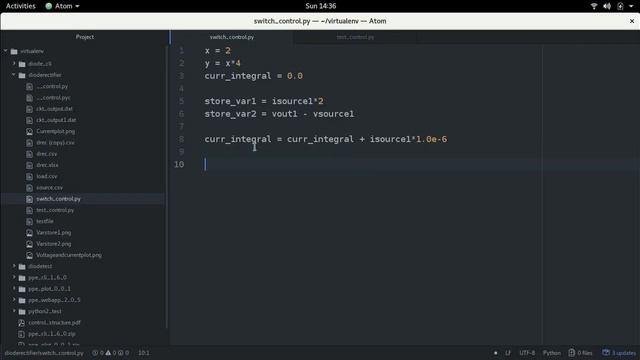Open the first ...control.py file
The image size is (640, 360).
tap(52, 87)
